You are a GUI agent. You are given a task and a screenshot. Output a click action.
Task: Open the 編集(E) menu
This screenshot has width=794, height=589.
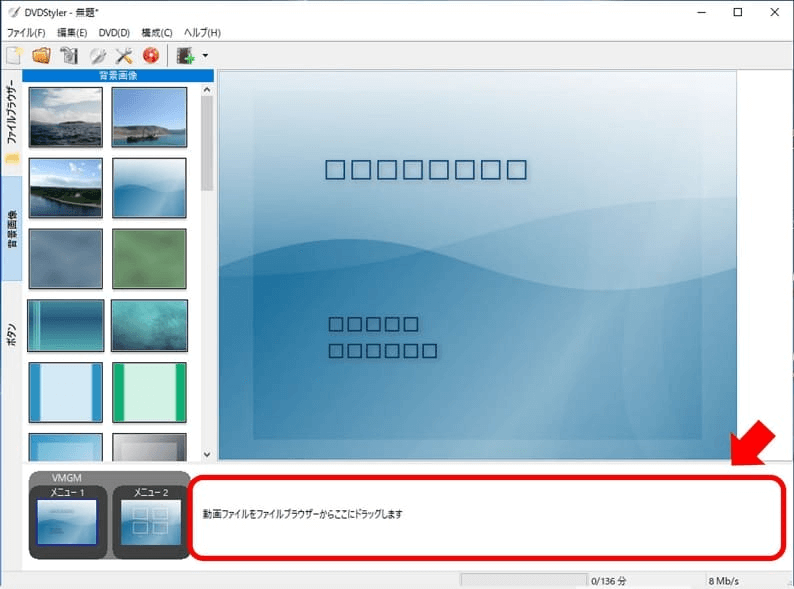(x=72, y=33)
